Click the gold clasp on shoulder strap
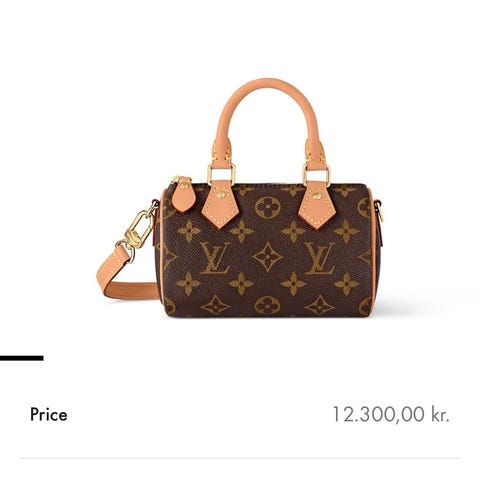 tap(137, 231)
